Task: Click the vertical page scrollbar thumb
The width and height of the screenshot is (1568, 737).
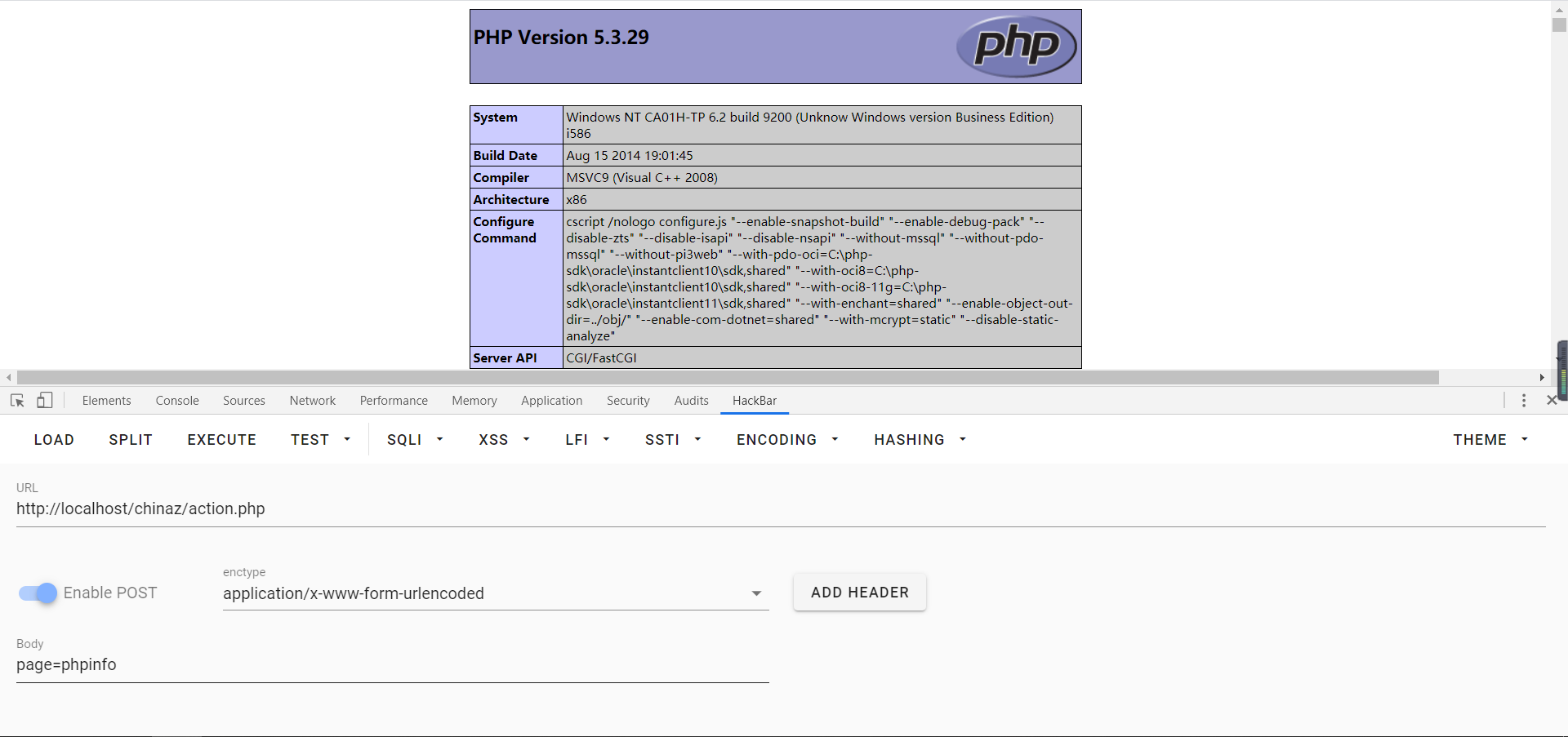Action: (x=1559, y=24)
